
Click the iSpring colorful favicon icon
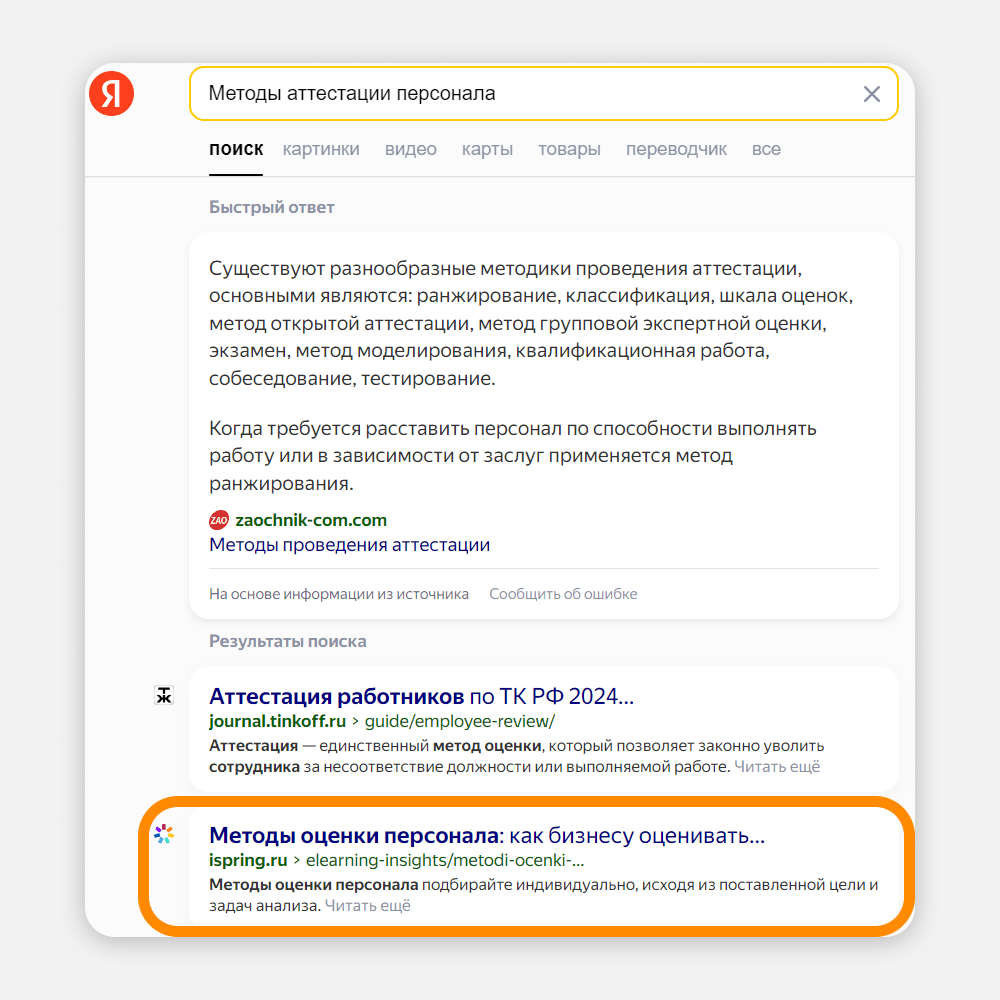coord(164,835)
